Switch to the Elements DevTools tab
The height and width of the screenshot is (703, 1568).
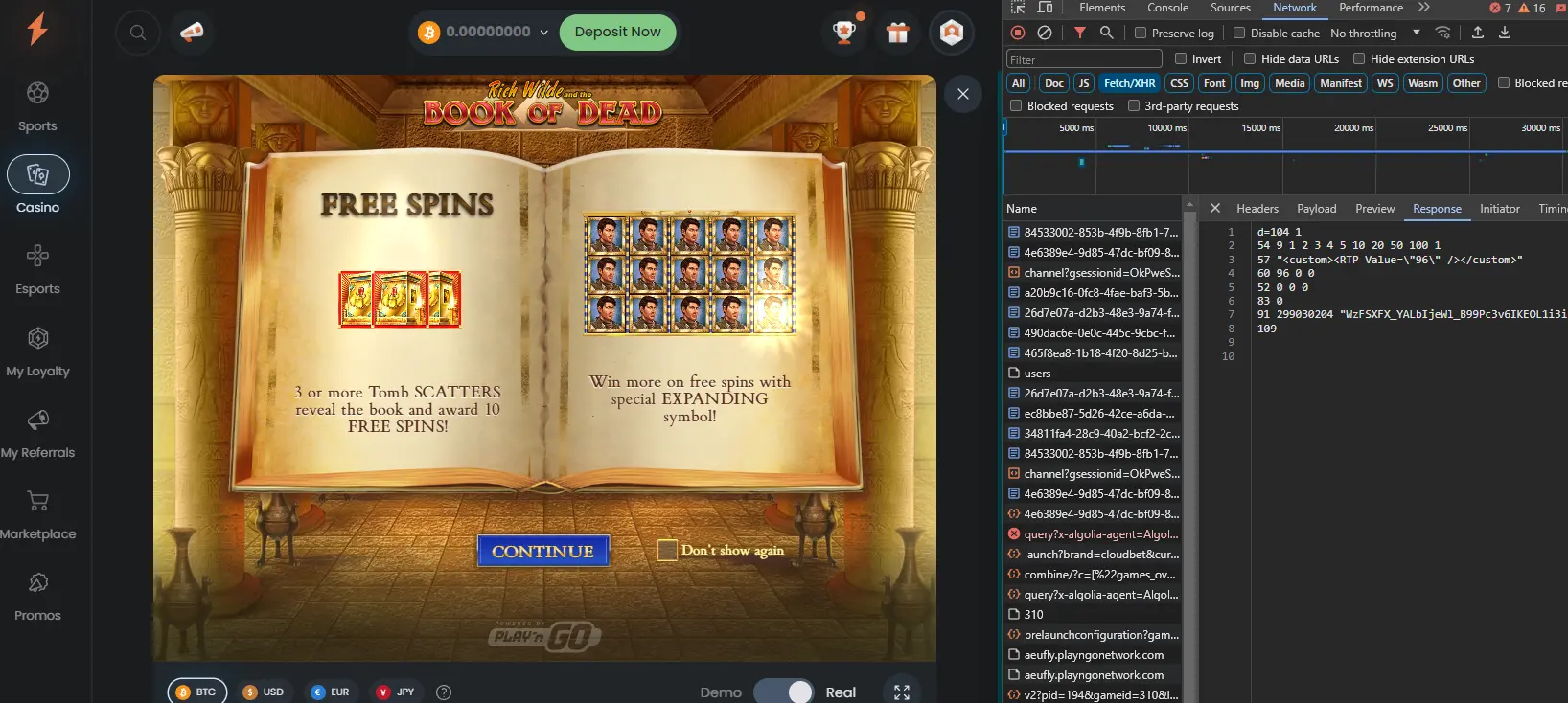(x=1102, y=8)
